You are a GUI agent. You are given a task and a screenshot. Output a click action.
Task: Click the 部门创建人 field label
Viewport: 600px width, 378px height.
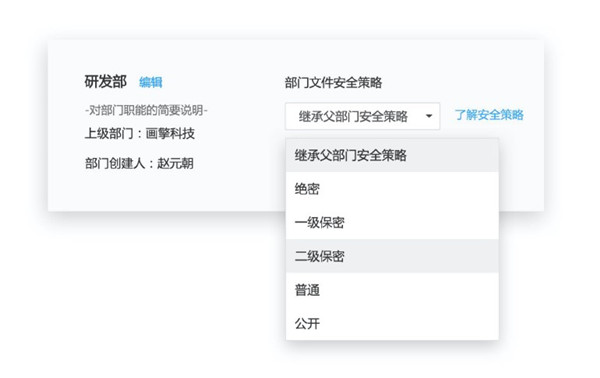(x=115, y=163)
